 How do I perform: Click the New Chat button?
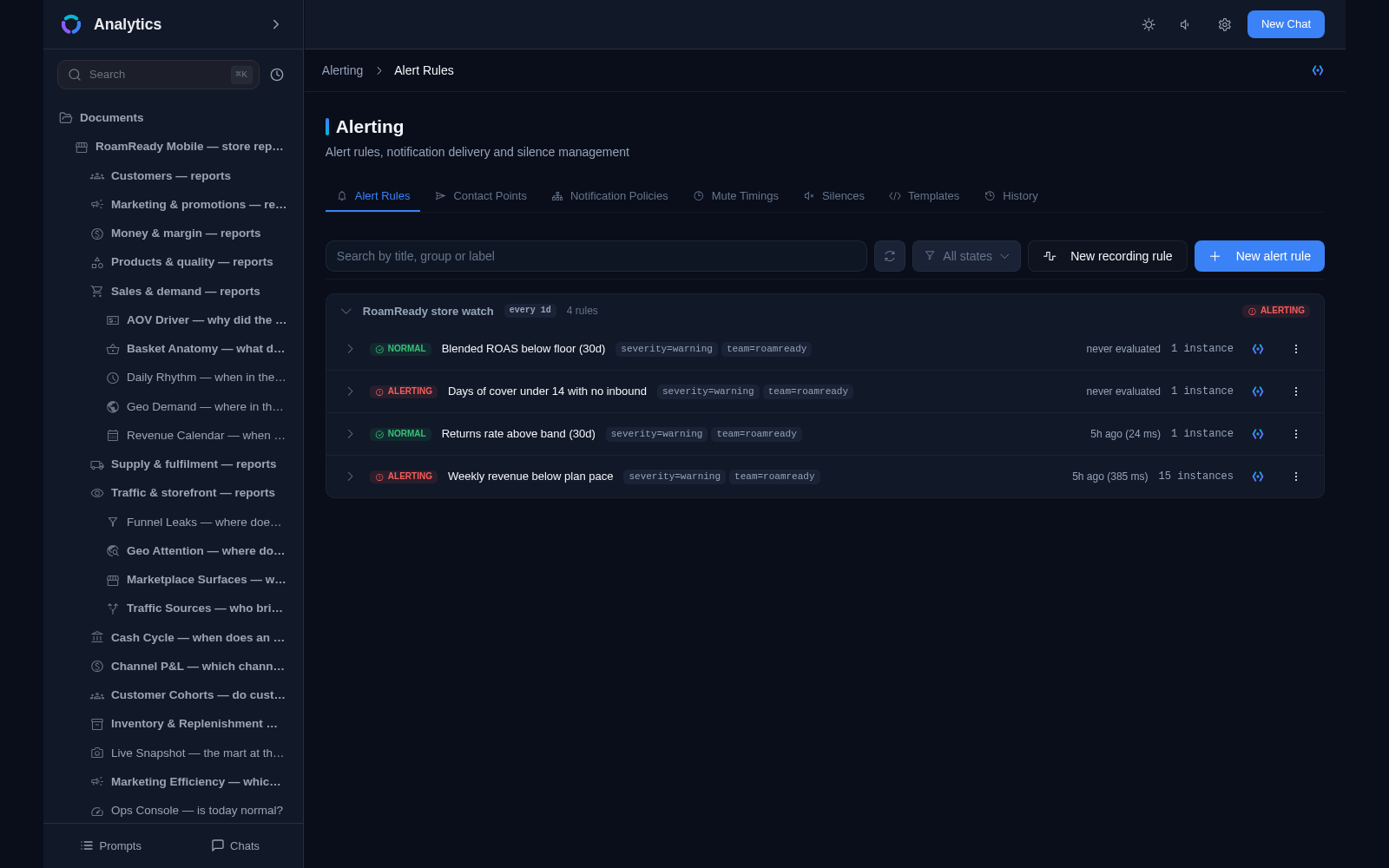pos(1286,24)
